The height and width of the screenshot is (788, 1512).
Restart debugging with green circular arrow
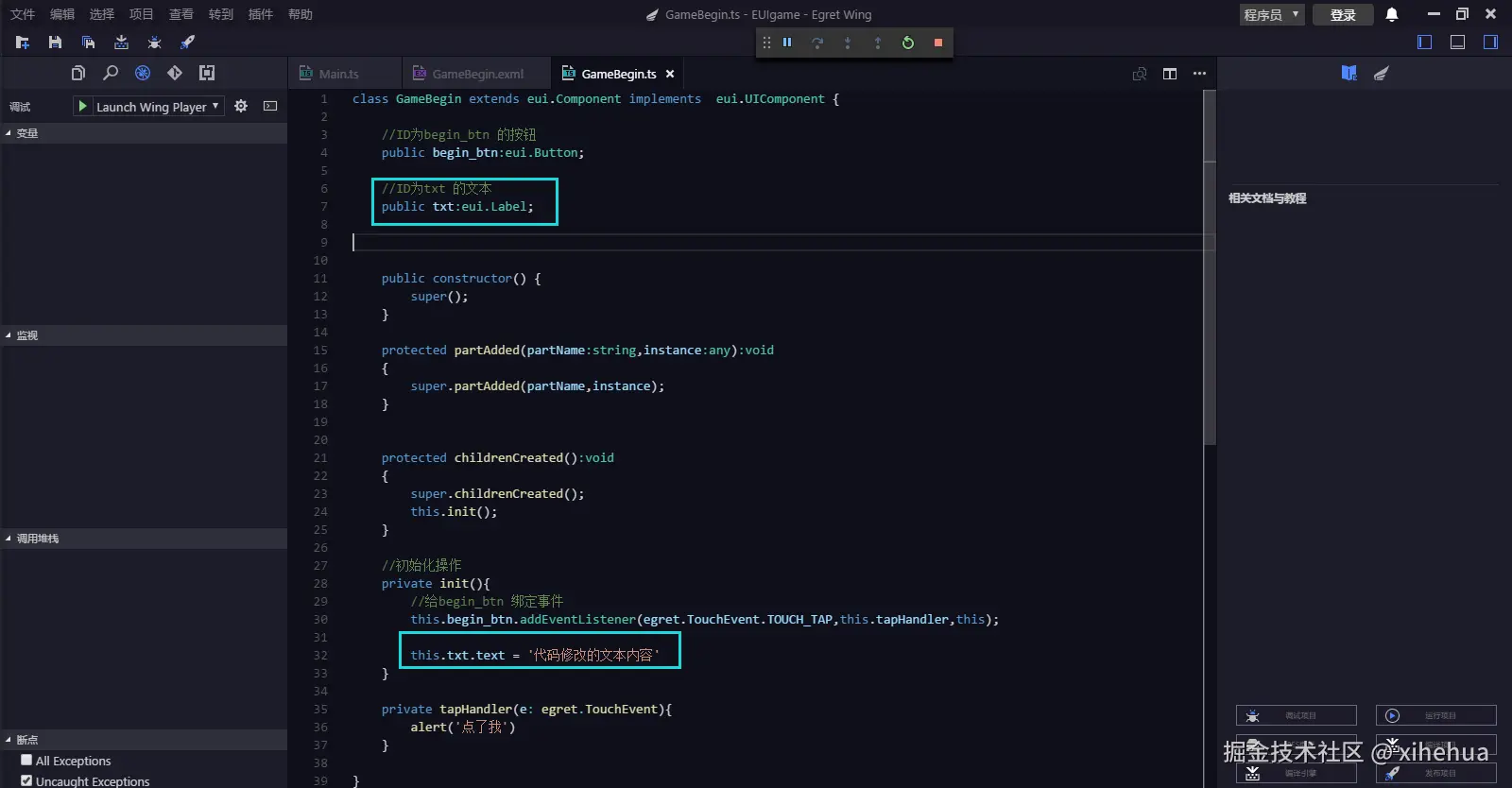[908, 43]
